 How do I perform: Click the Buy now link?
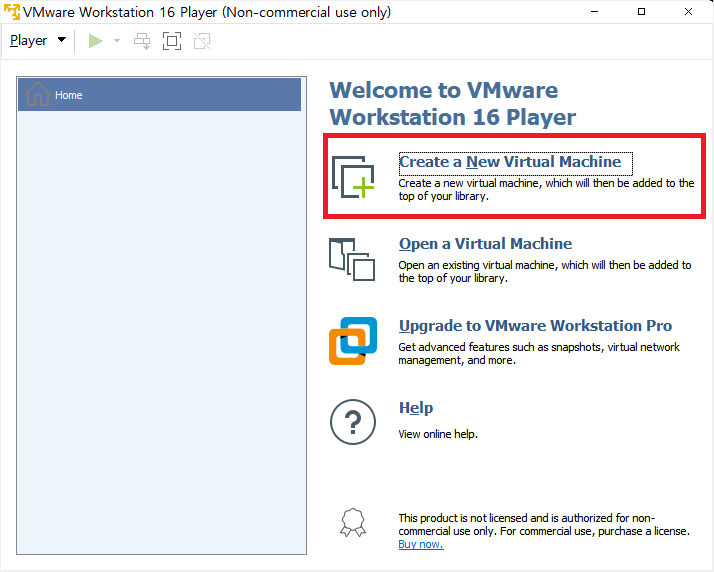point(421,544)
